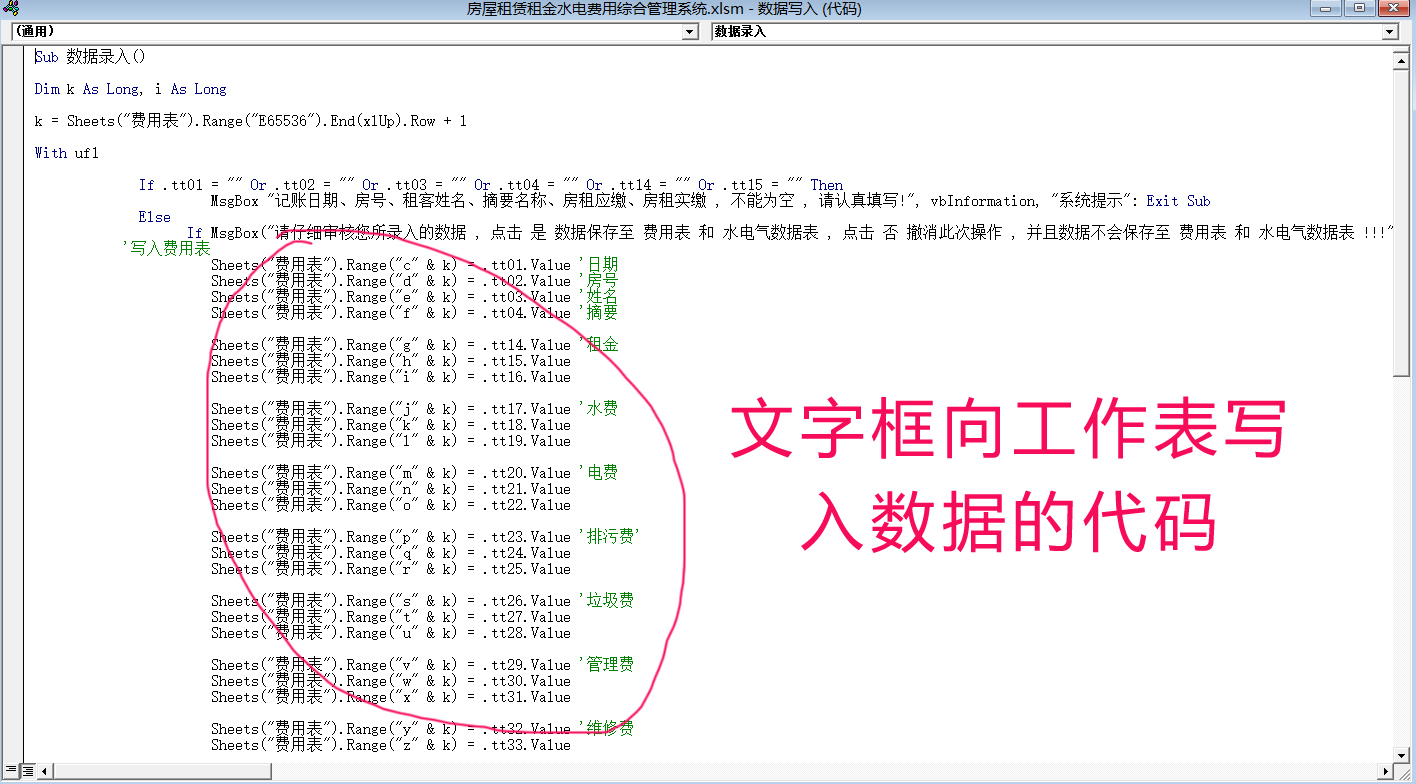Viewport: 1416px width, 784px height.
Task: Click the horizontal scrollbar left arrow
Action: 45,771
